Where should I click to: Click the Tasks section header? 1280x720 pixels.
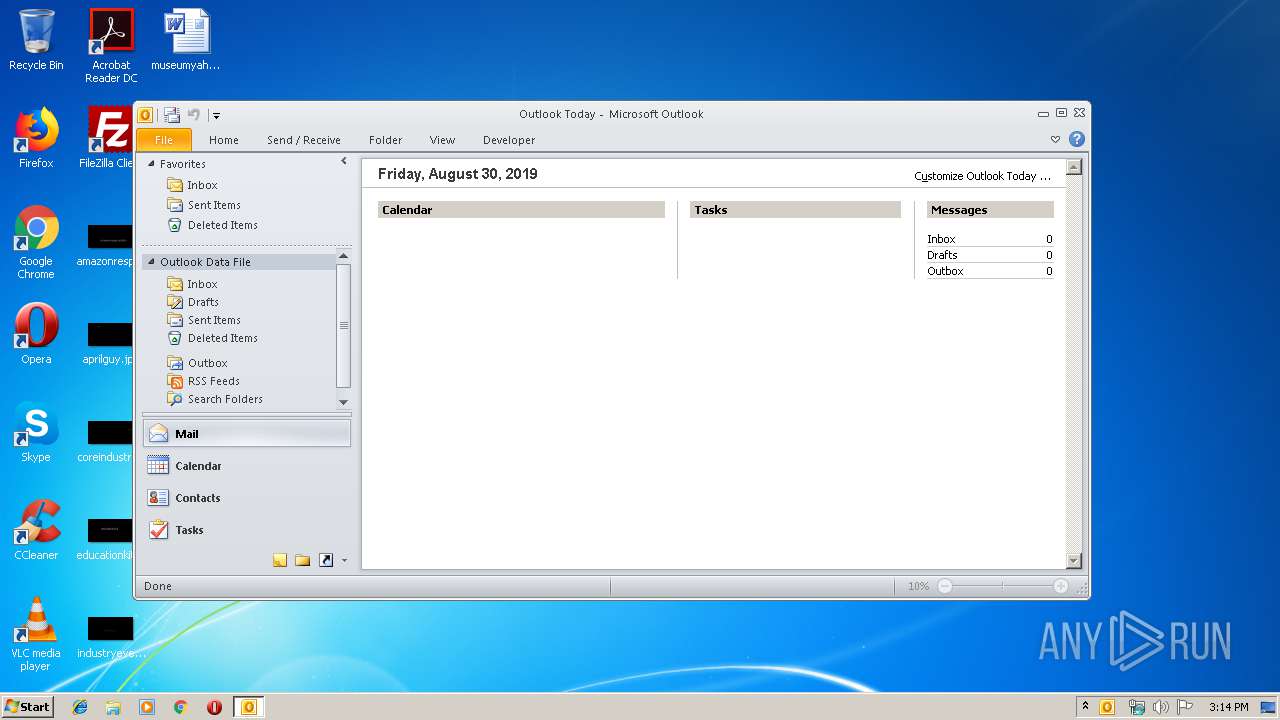(x=795, y=210)
